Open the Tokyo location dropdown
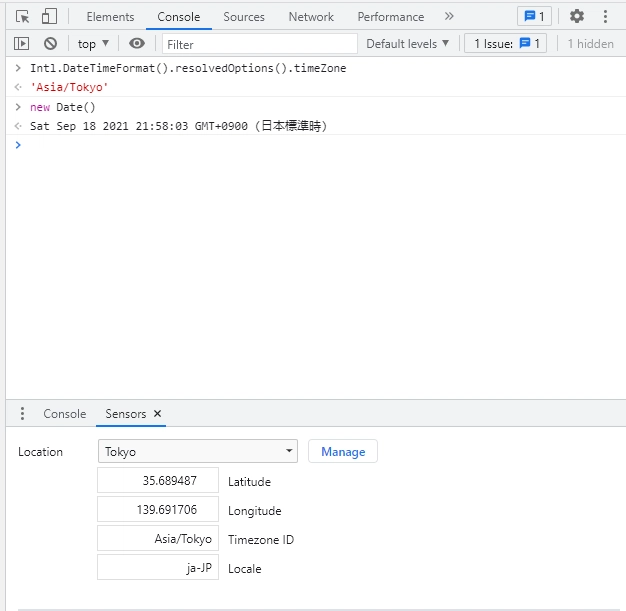The width and height of the screenshot is (626, 611). pyautogui.click(x=198, y=452)
